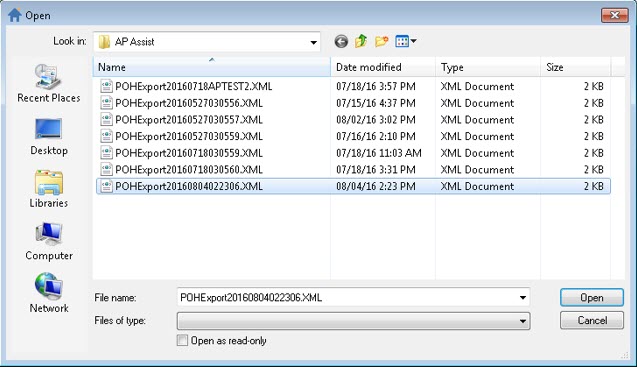Expand the Files of type dropdown
Viewport: 637px width, 367px height.
point(353,321)
